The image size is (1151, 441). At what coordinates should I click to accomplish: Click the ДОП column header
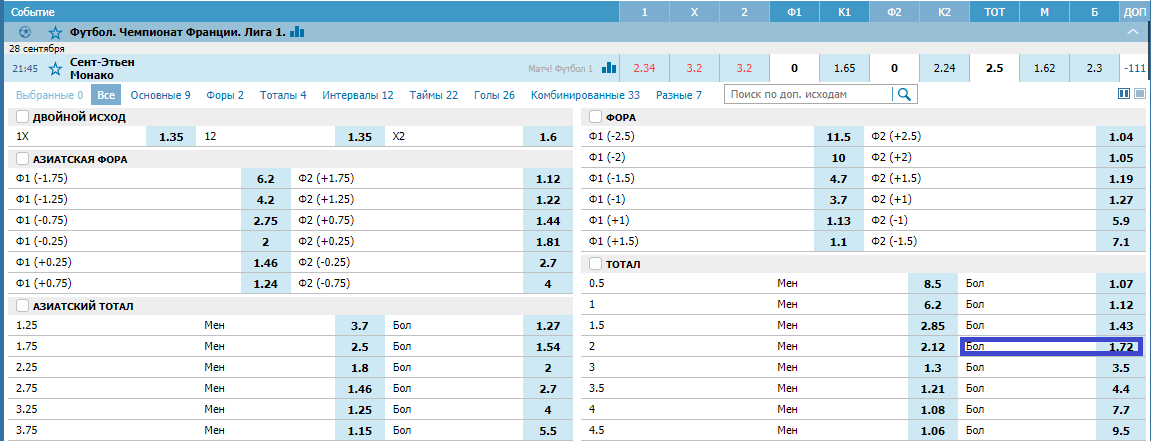coord(1134,12)
